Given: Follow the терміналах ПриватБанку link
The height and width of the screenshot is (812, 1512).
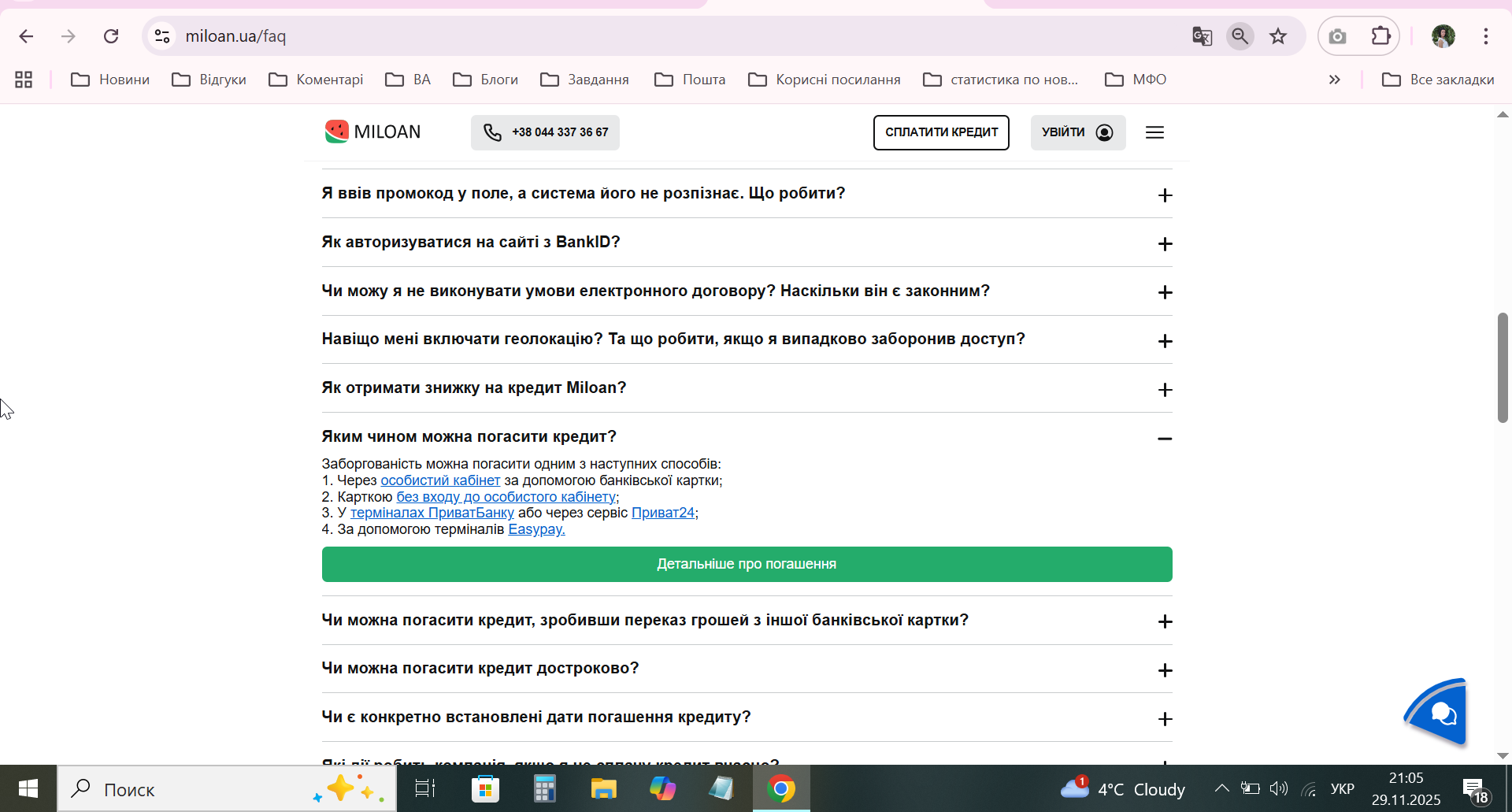Looking at the screenshot, I should [432, 513].
